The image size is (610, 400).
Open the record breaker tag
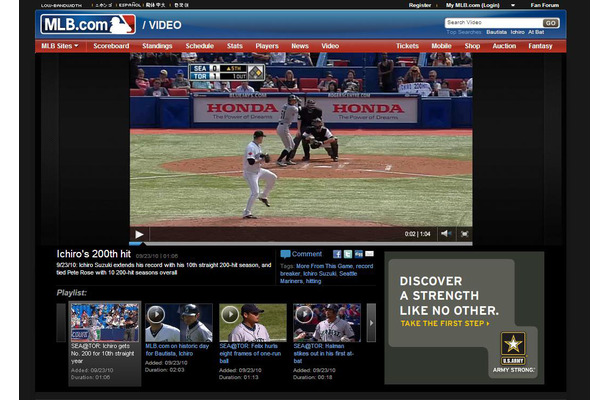327,270
